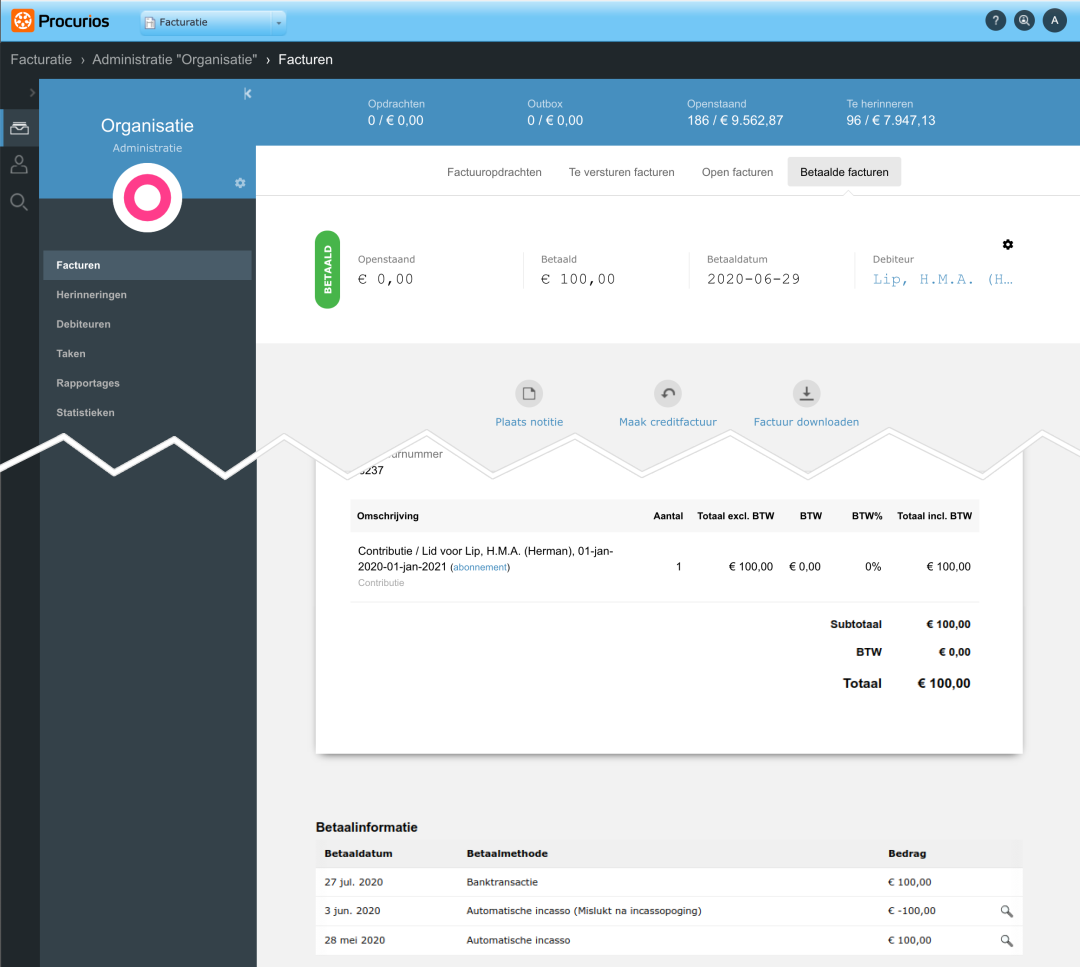1080x967 pixels.
Task: Click the Betaalinformatie heading
Action: pyautogui.click(x=366, y=827)
